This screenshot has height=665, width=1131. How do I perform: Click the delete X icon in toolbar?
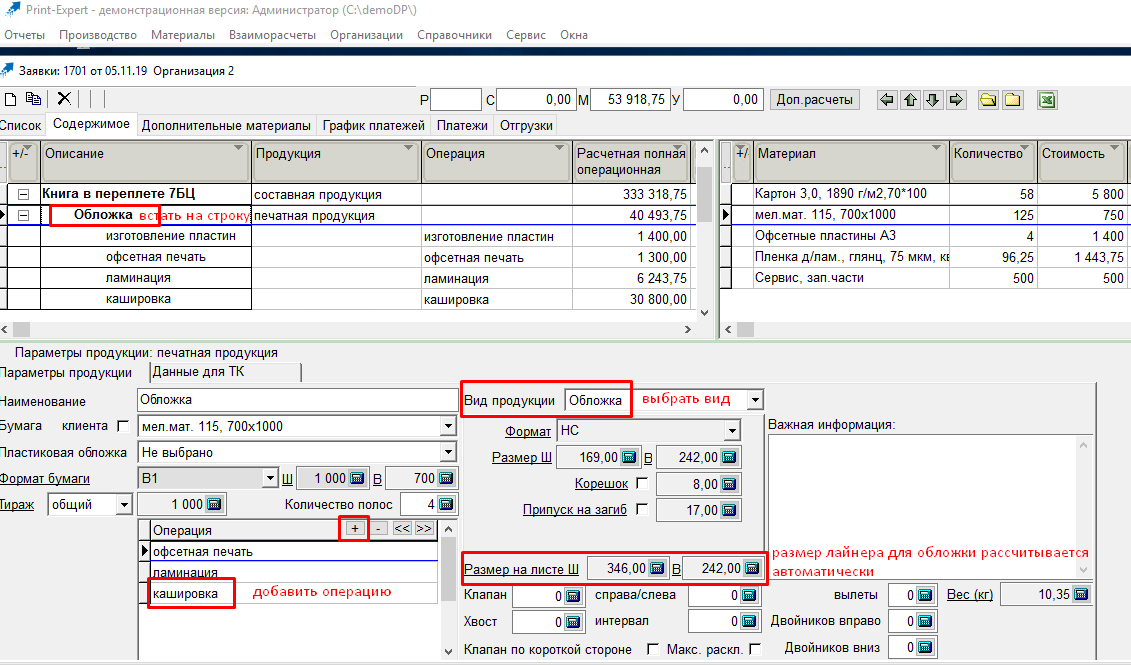coord(64,99)
